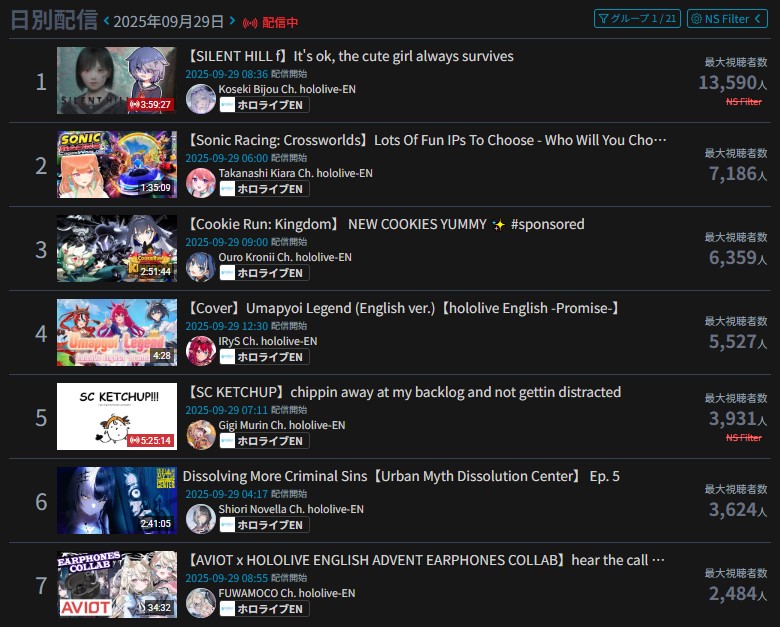
Task: Open the Urban Myth Dissolution Center thumbnail
Action: (x=117, y=501)
